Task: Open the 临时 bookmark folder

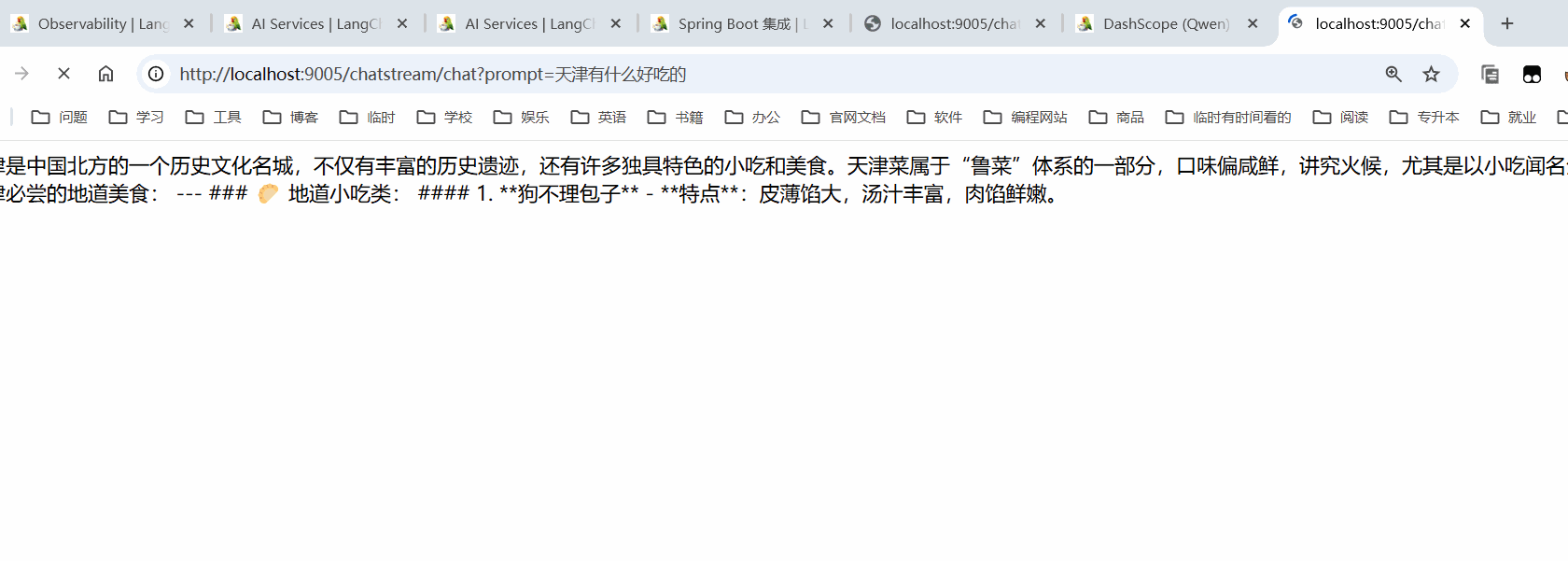Action: tap(368, 117)
